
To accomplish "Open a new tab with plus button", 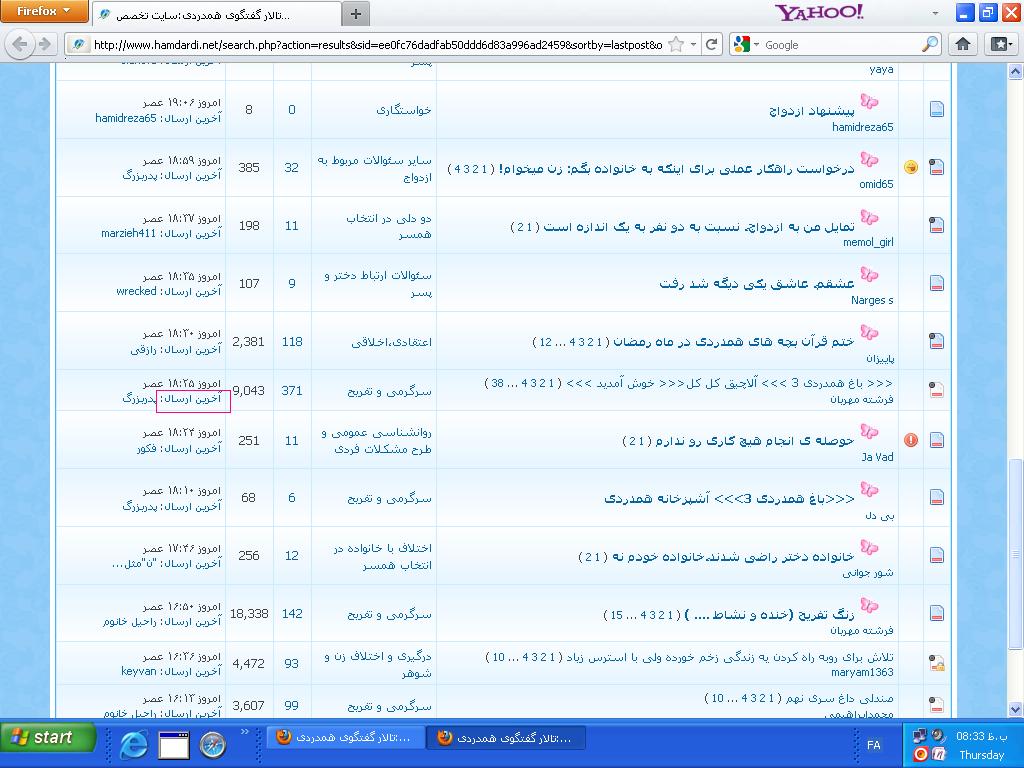I will point(356,14).
